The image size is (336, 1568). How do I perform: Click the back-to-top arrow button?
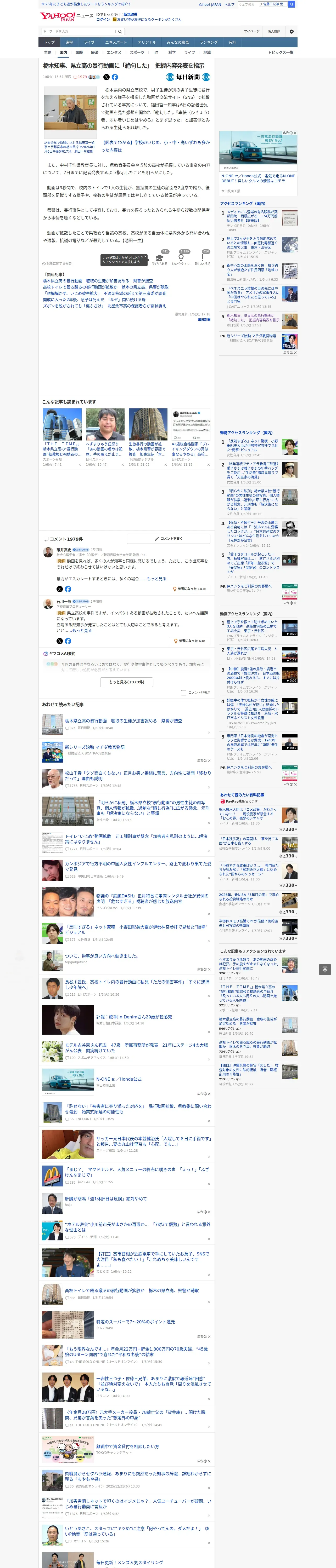point(325,969)
